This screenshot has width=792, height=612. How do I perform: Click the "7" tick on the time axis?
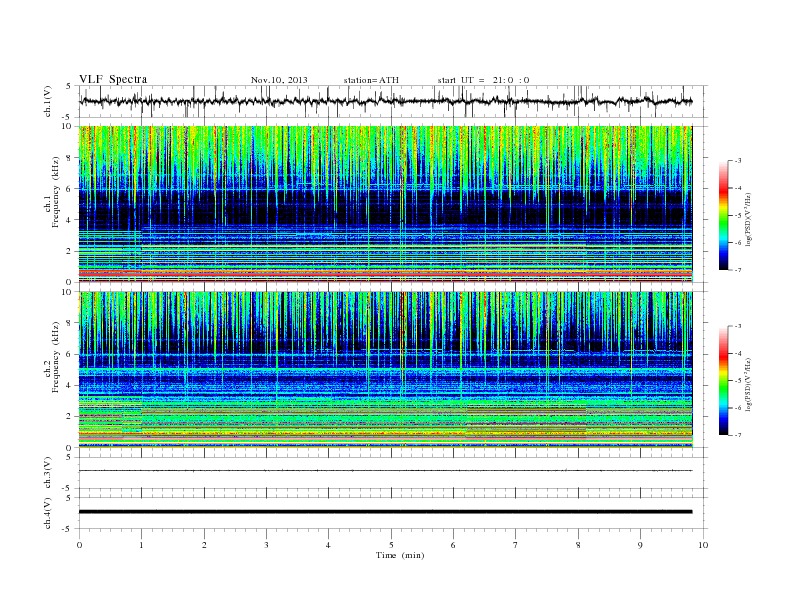point(516,545)
